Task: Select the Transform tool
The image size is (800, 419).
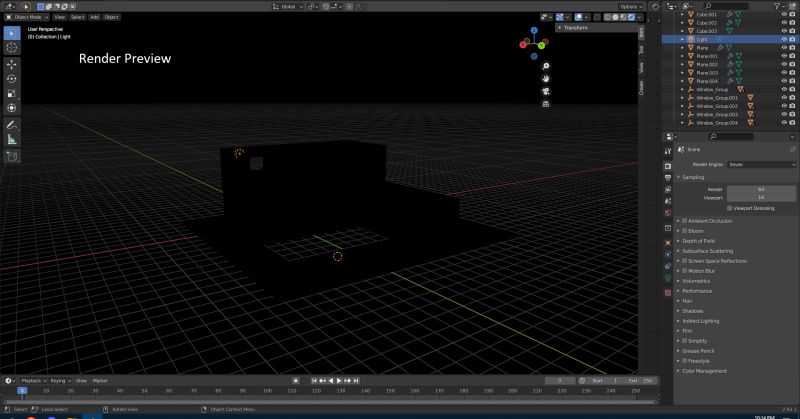Action: coord(12,108)
